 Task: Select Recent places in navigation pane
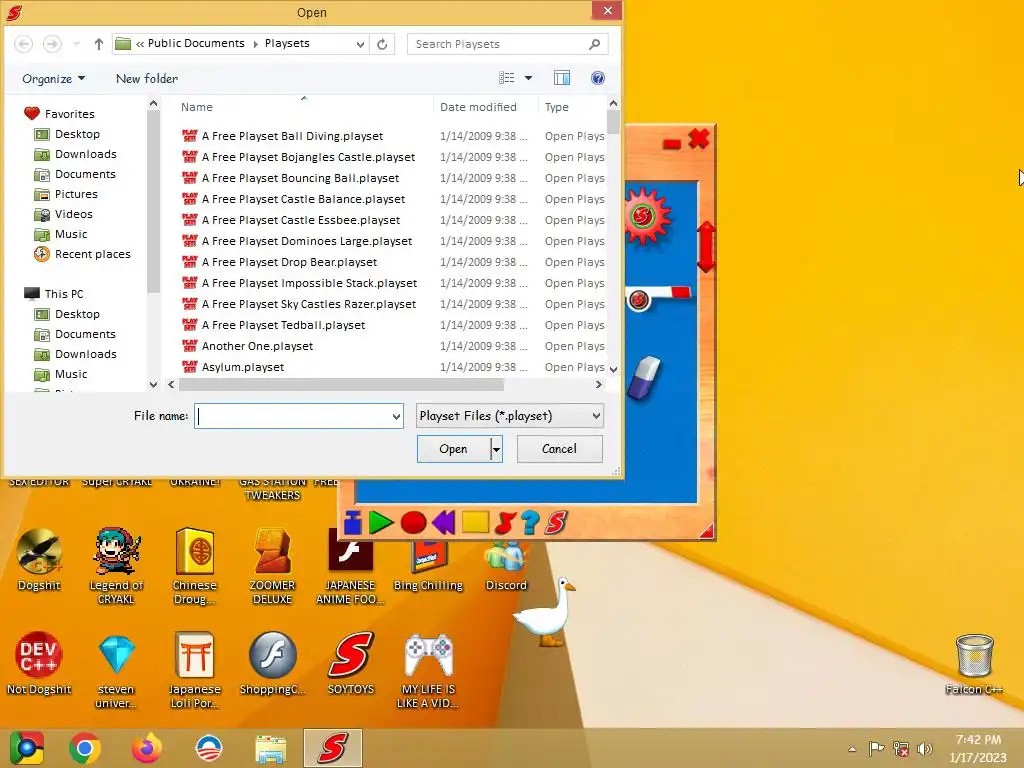pyautogui.click(x=92, y=254)
